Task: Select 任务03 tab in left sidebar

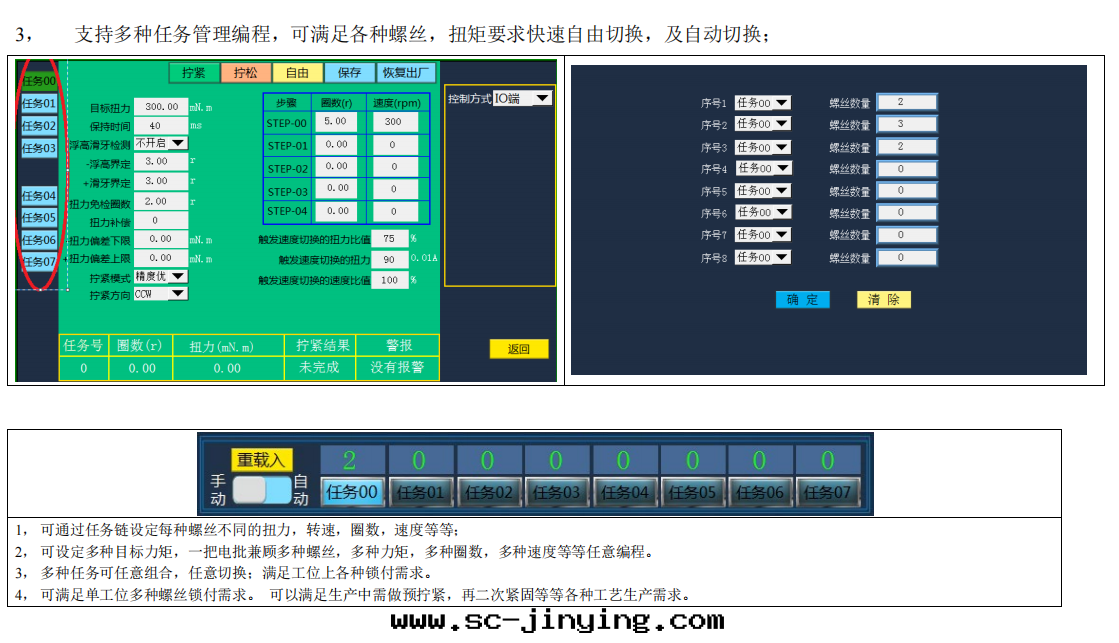Action: coord(39,149)
